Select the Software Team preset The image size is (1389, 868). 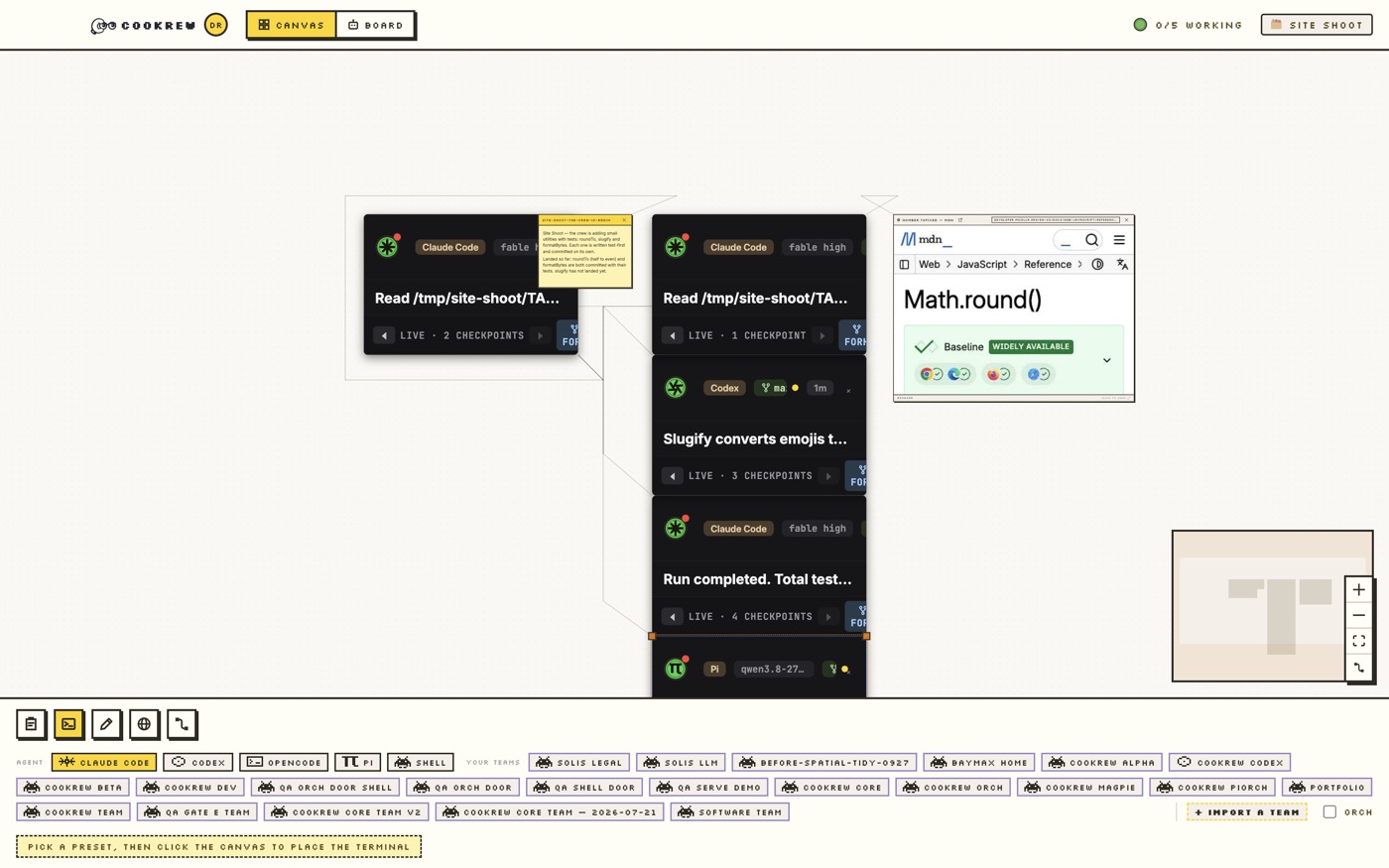pyautogui.click(x=730, y=811)
